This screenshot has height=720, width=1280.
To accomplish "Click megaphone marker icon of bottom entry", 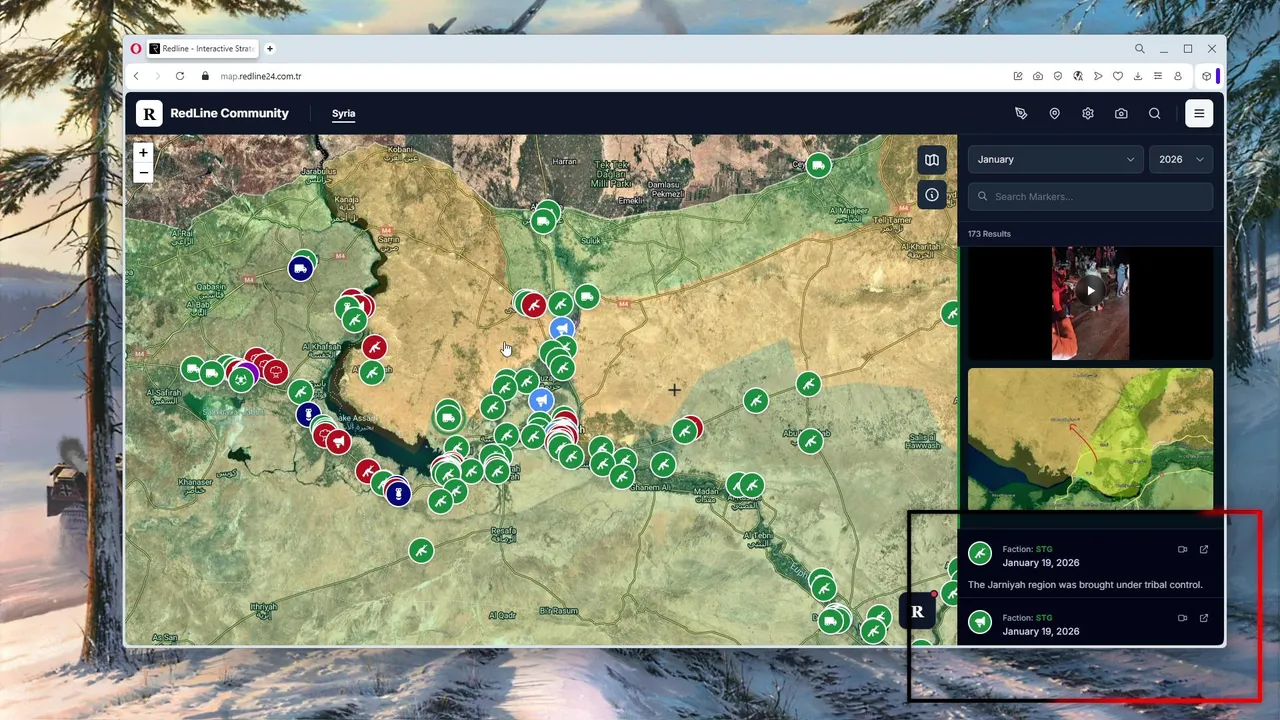I will click(980, 623).
